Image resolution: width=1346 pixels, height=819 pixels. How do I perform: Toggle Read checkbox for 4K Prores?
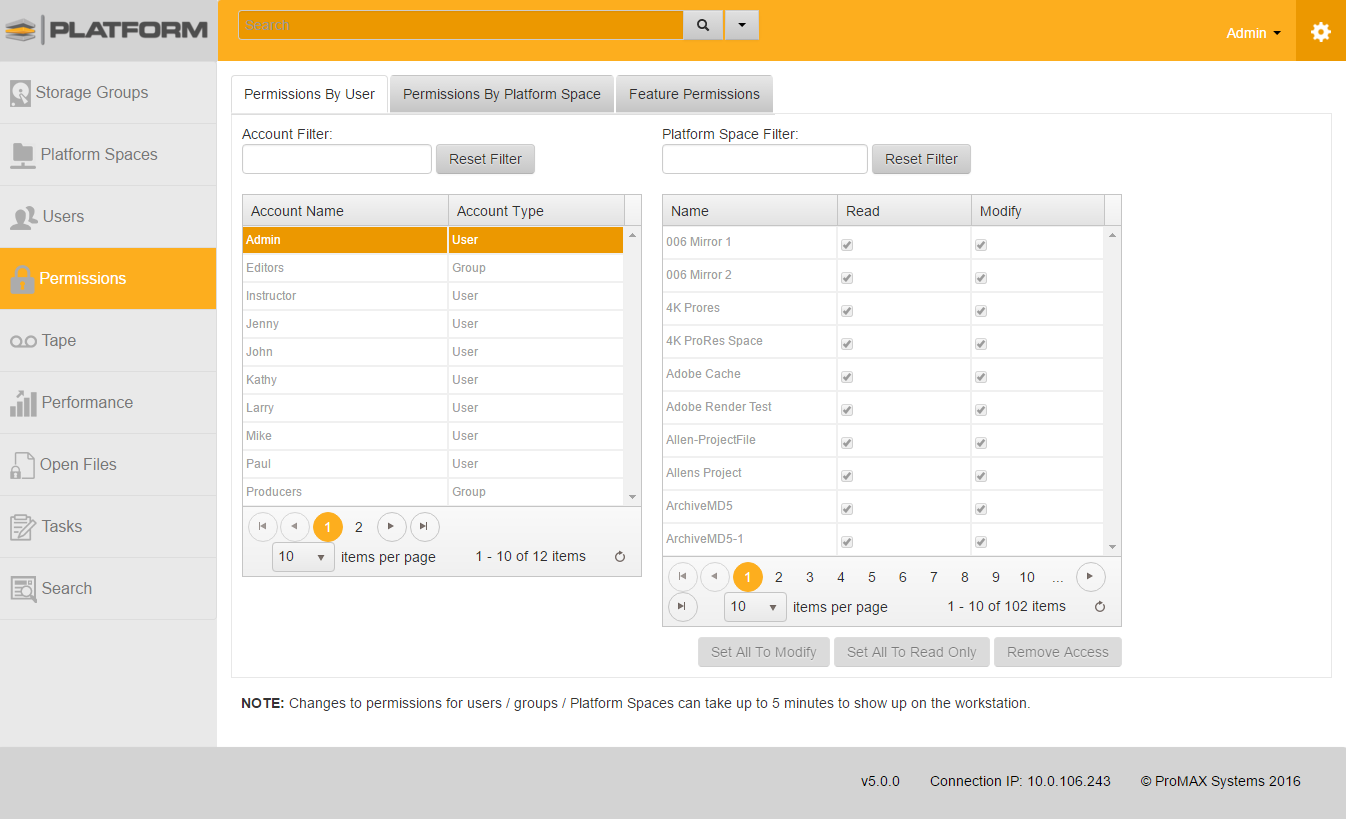(847, 311)
